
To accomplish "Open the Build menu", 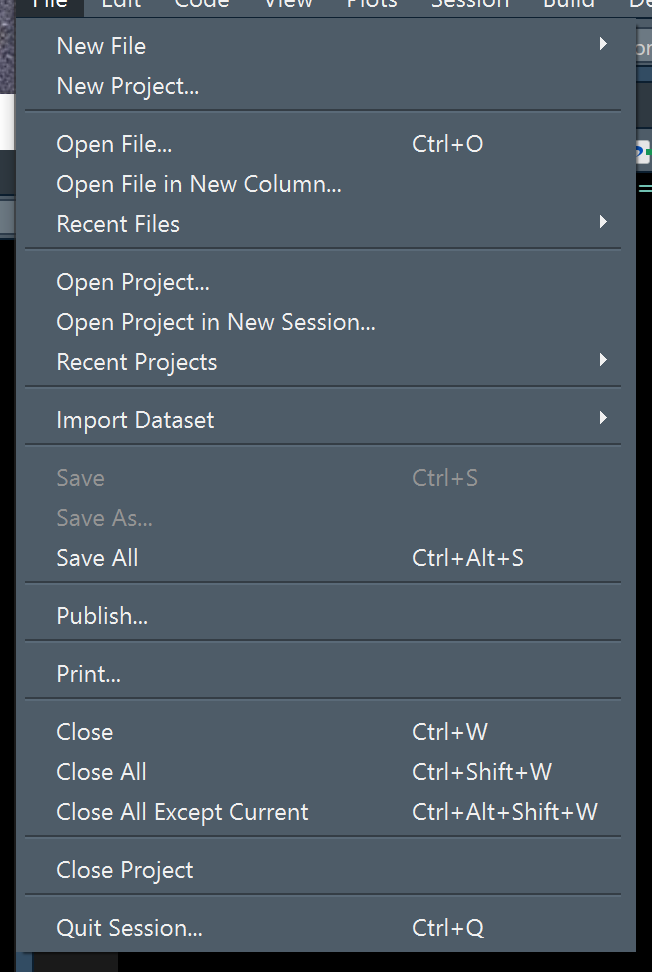I will [568, 6].
